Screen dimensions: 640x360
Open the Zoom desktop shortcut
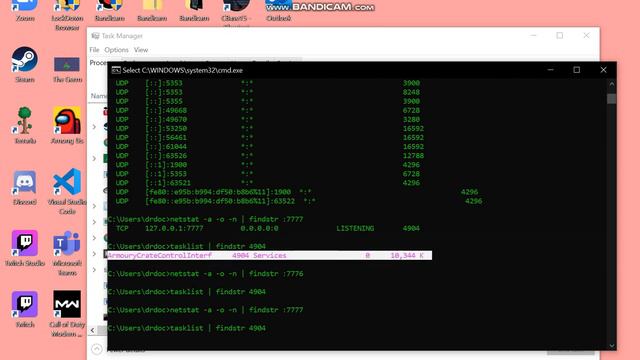tap(25, 10)
